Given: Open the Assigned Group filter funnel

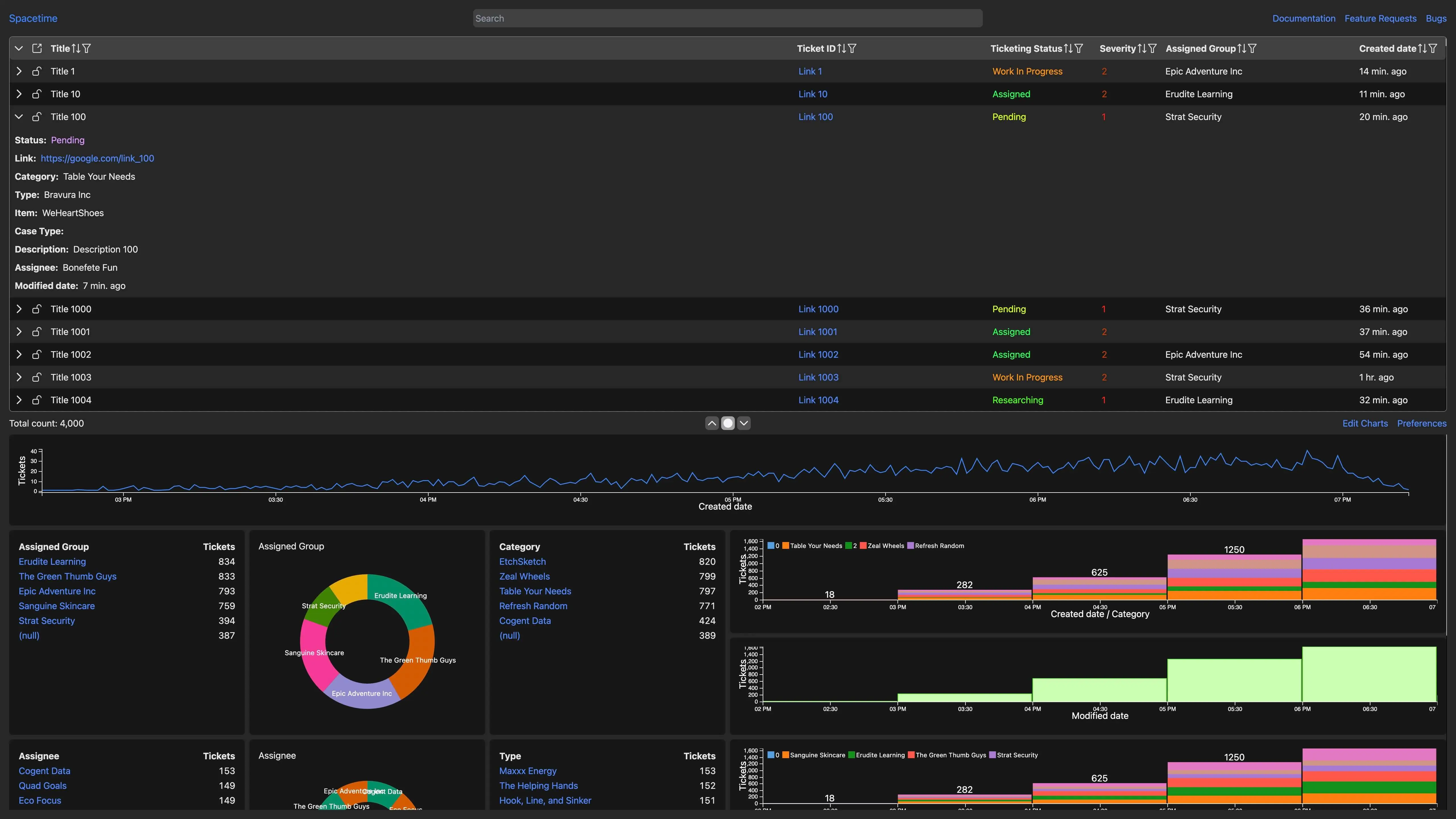Looking at the screenshot, I should pos(1252,49).
